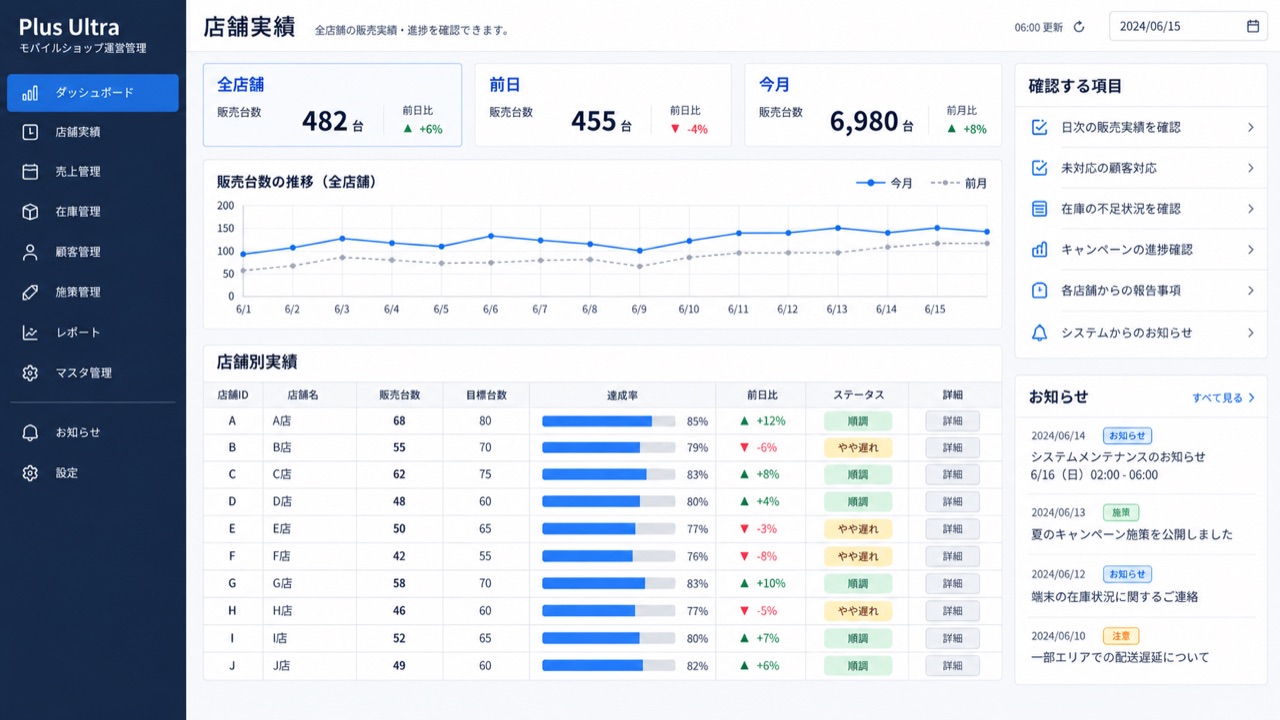Viewport: 1280px width, 720px height.
Task: Open the calendar picker icon in date field
Action: tap(1253, 26)
